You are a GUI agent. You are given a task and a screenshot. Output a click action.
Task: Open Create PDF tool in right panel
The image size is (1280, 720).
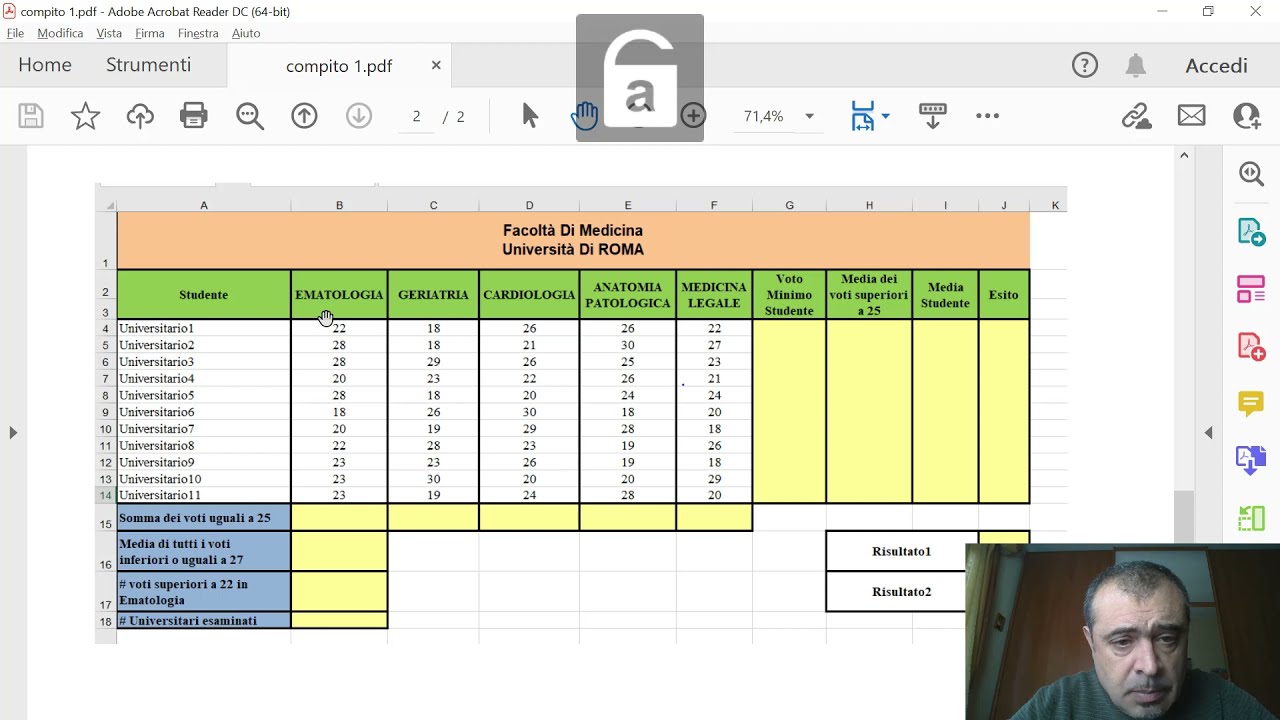(x=1251, y=347)
